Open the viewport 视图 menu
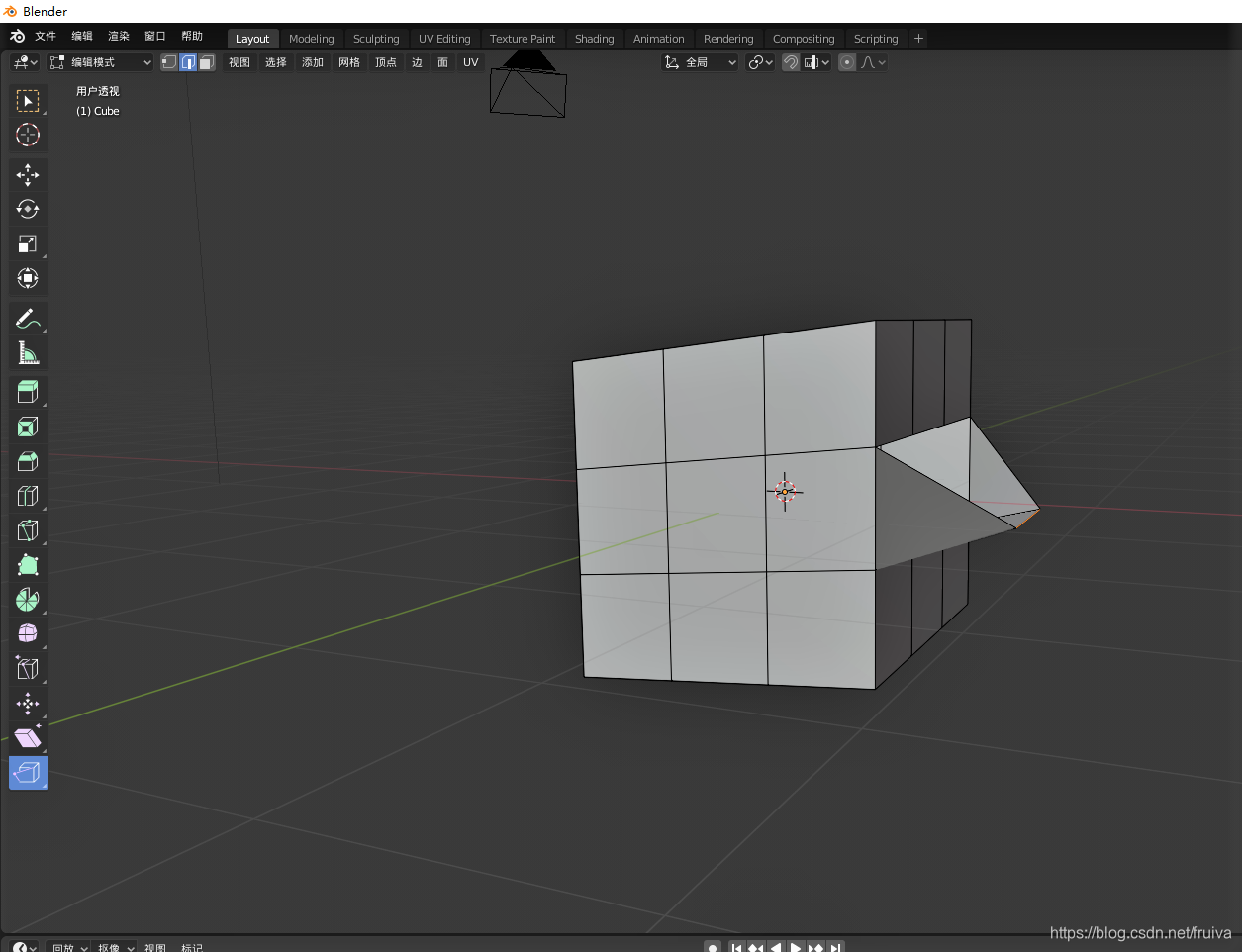The image size is (1242, 952). coord(239,62)
